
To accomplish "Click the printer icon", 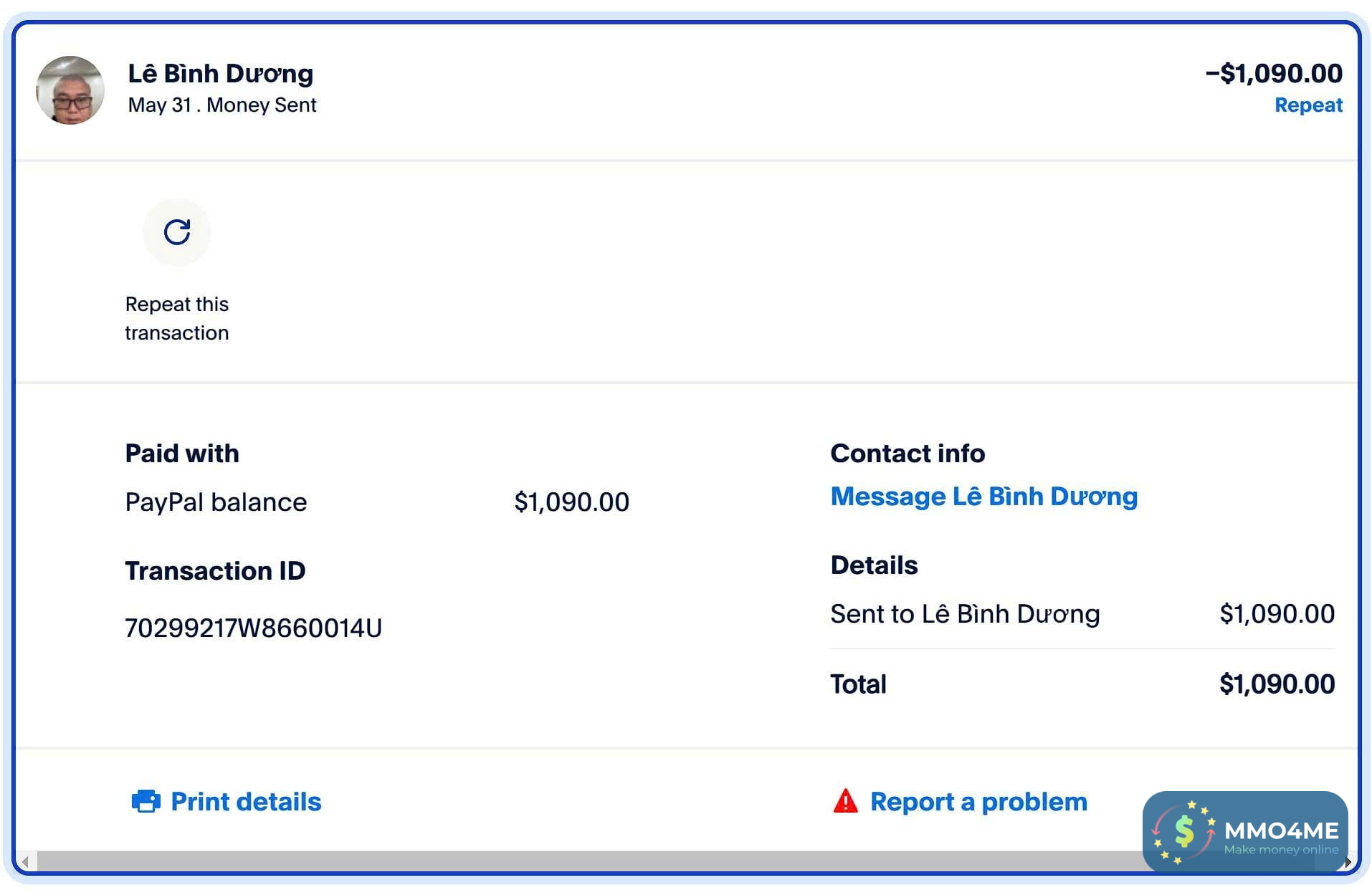I will [146, 801].
